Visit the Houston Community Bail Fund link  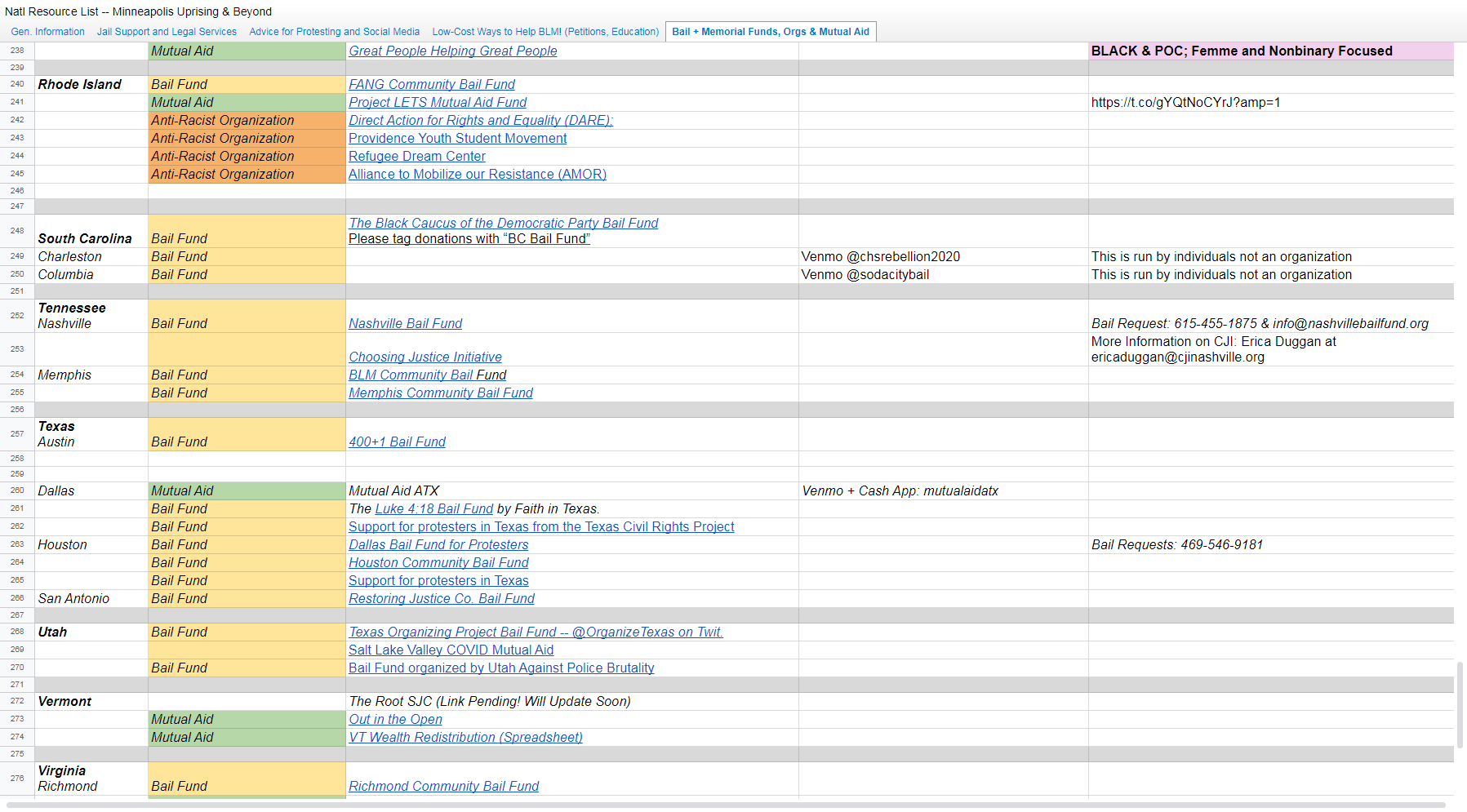(438, 562)
